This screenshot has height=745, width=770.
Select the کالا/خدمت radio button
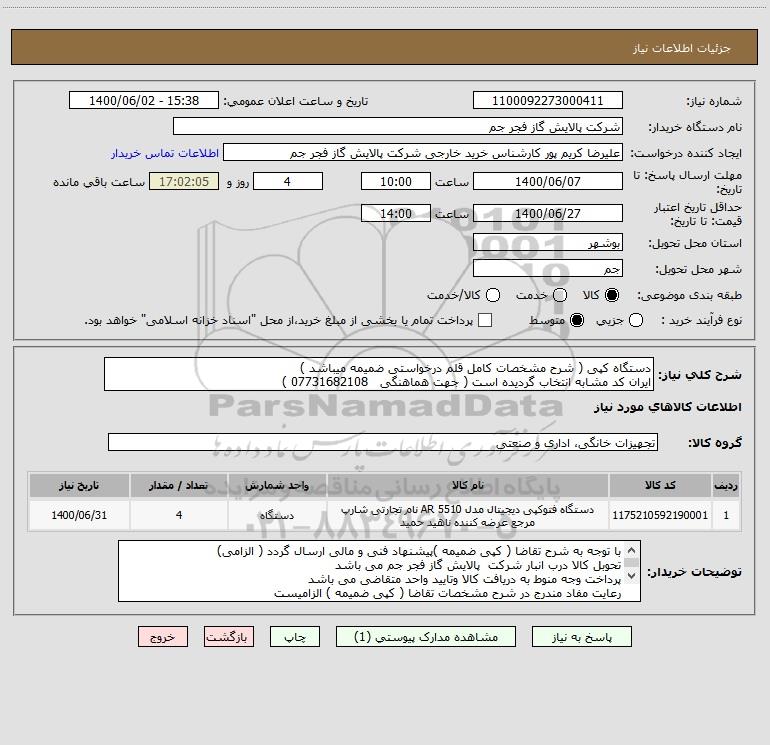[x=493, y=295]
